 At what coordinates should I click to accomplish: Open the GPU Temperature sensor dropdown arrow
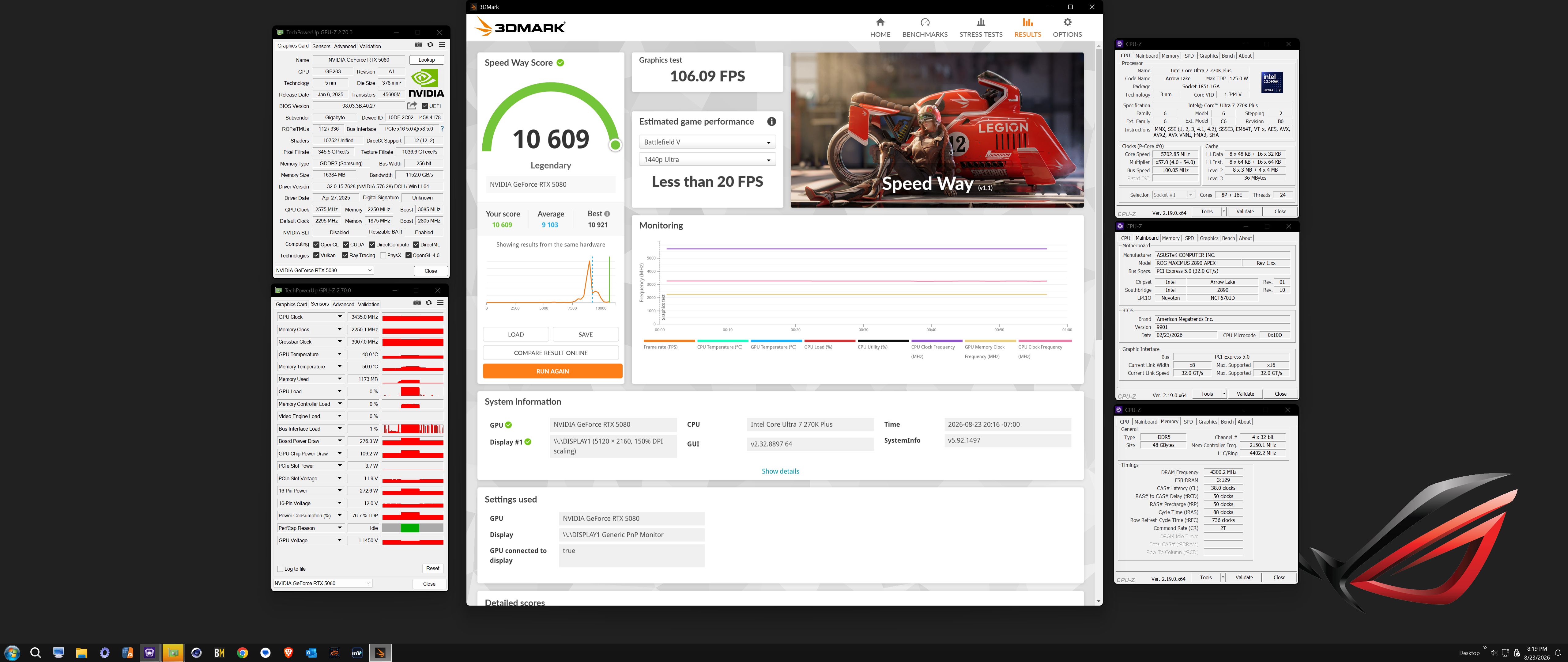(340, 354)
